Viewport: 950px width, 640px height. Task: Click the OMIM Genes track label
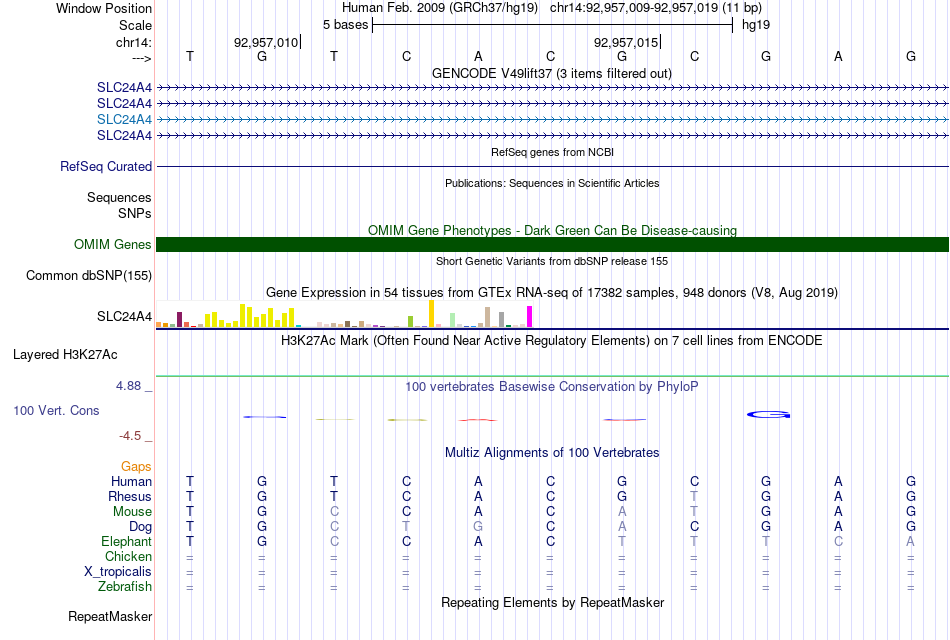click(x=112, y=244)
